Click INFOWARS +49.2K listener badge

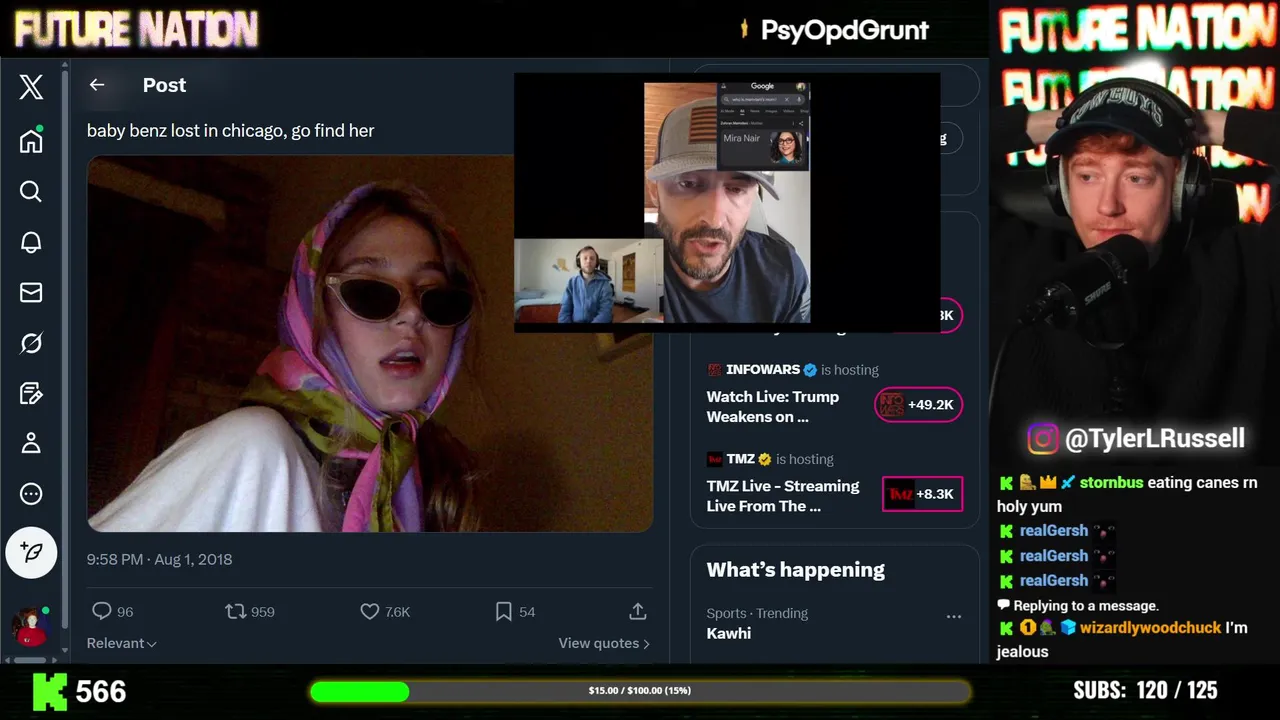point(918,405)
